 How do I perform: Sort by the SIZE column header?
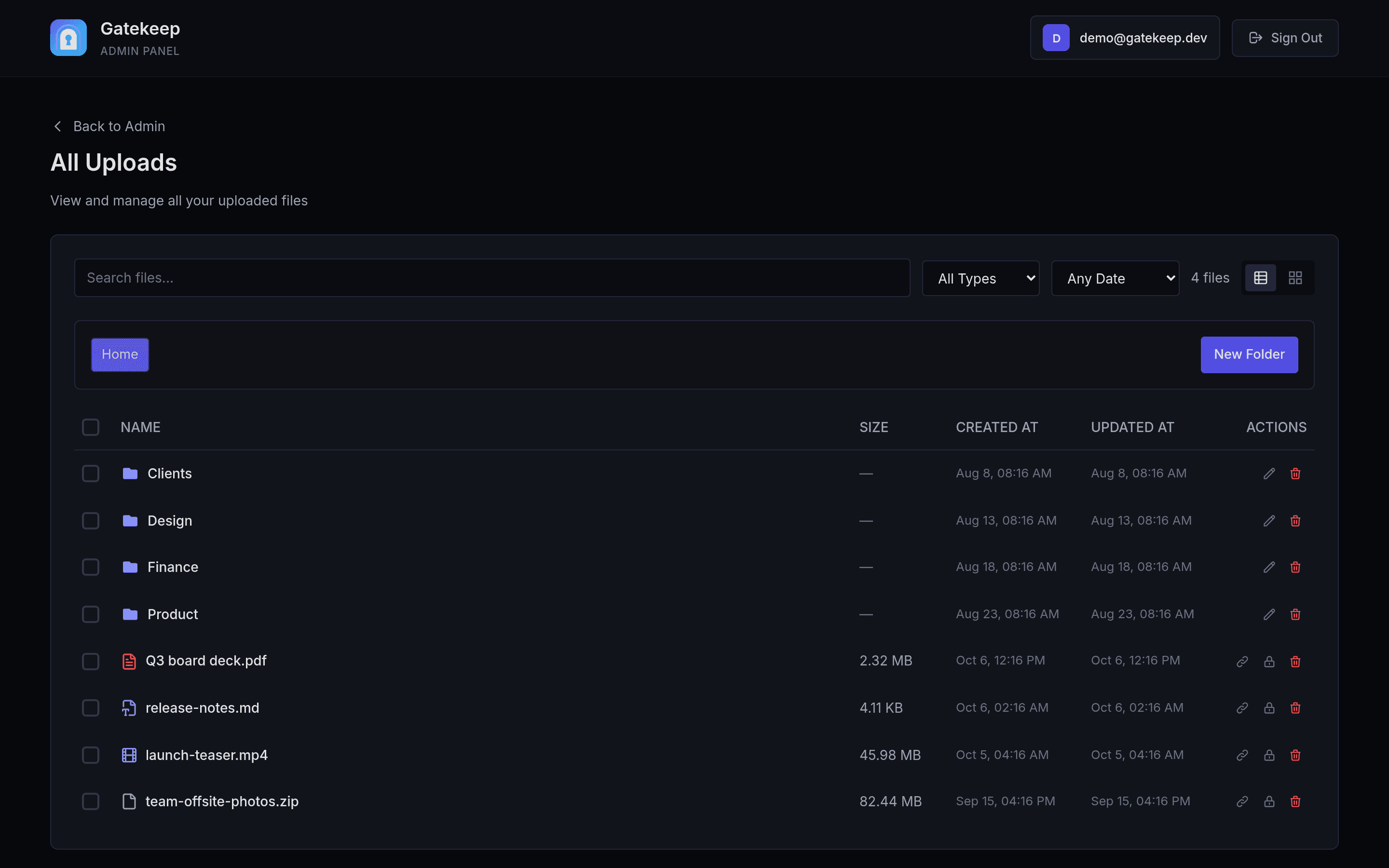tap(873, 427)
